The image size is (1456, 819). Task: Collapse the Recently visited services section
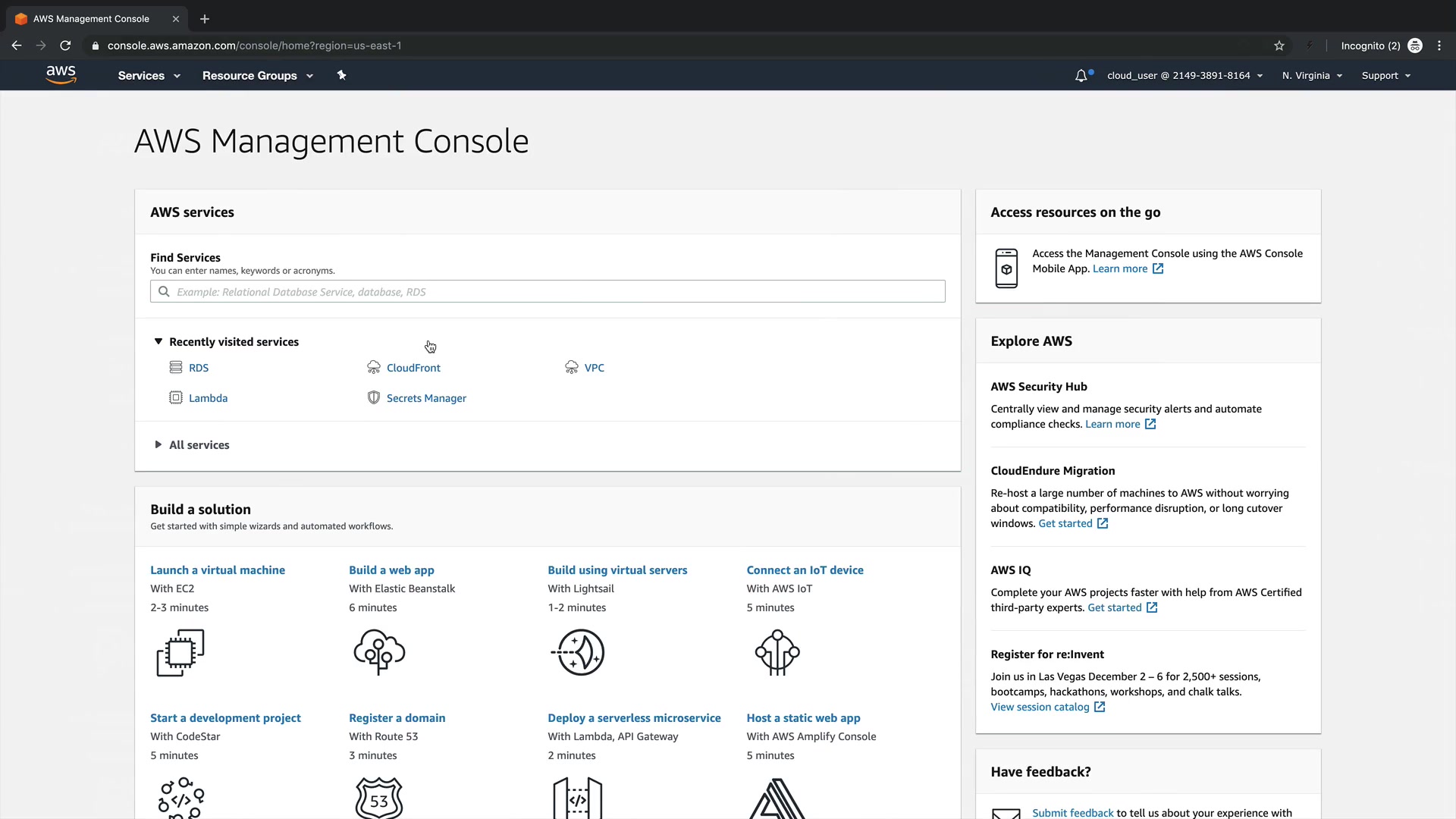pos(158,342)
